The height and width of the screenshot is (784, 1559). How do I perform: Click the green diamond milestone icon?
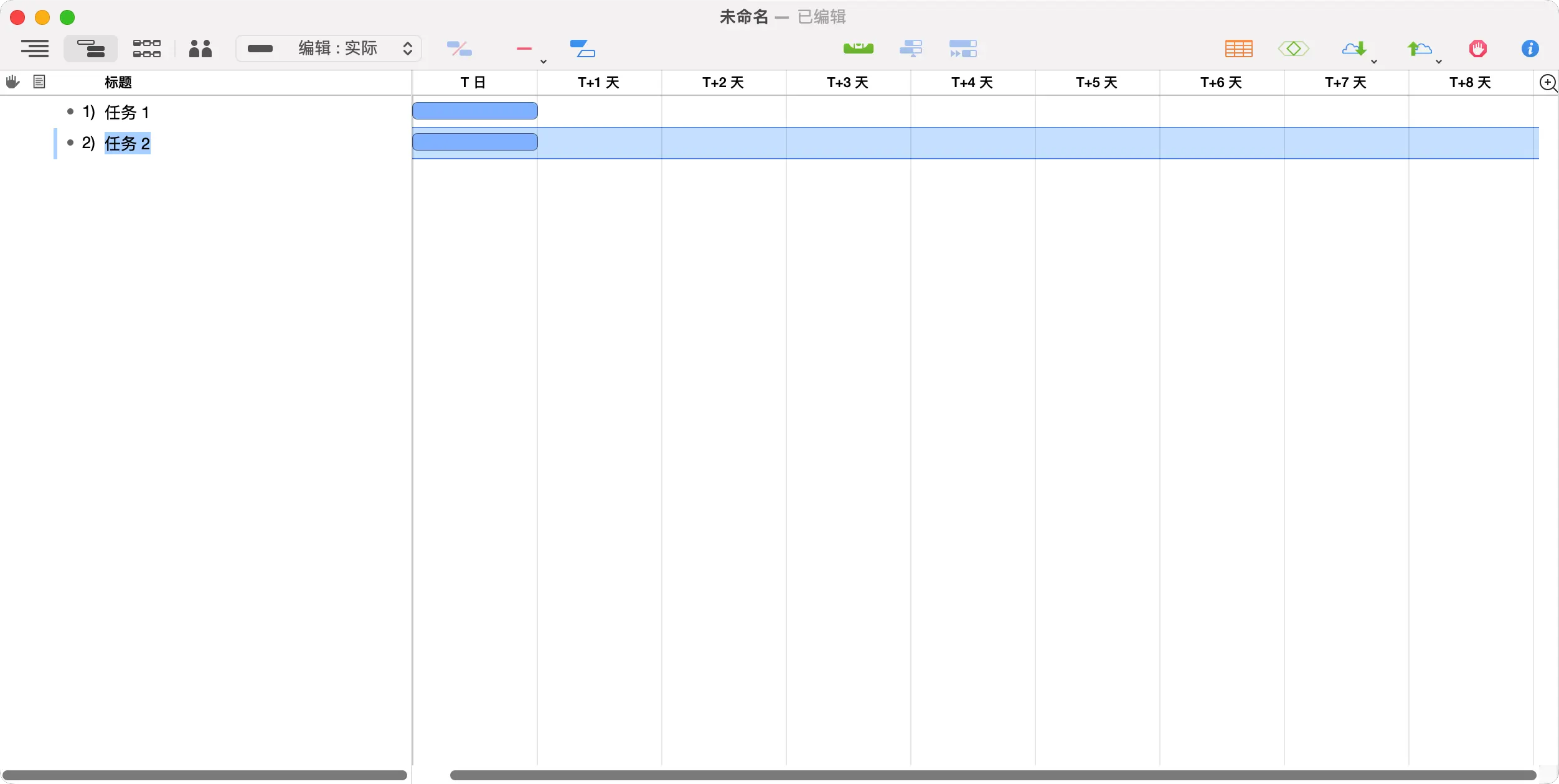click(x=1293, y=49)
